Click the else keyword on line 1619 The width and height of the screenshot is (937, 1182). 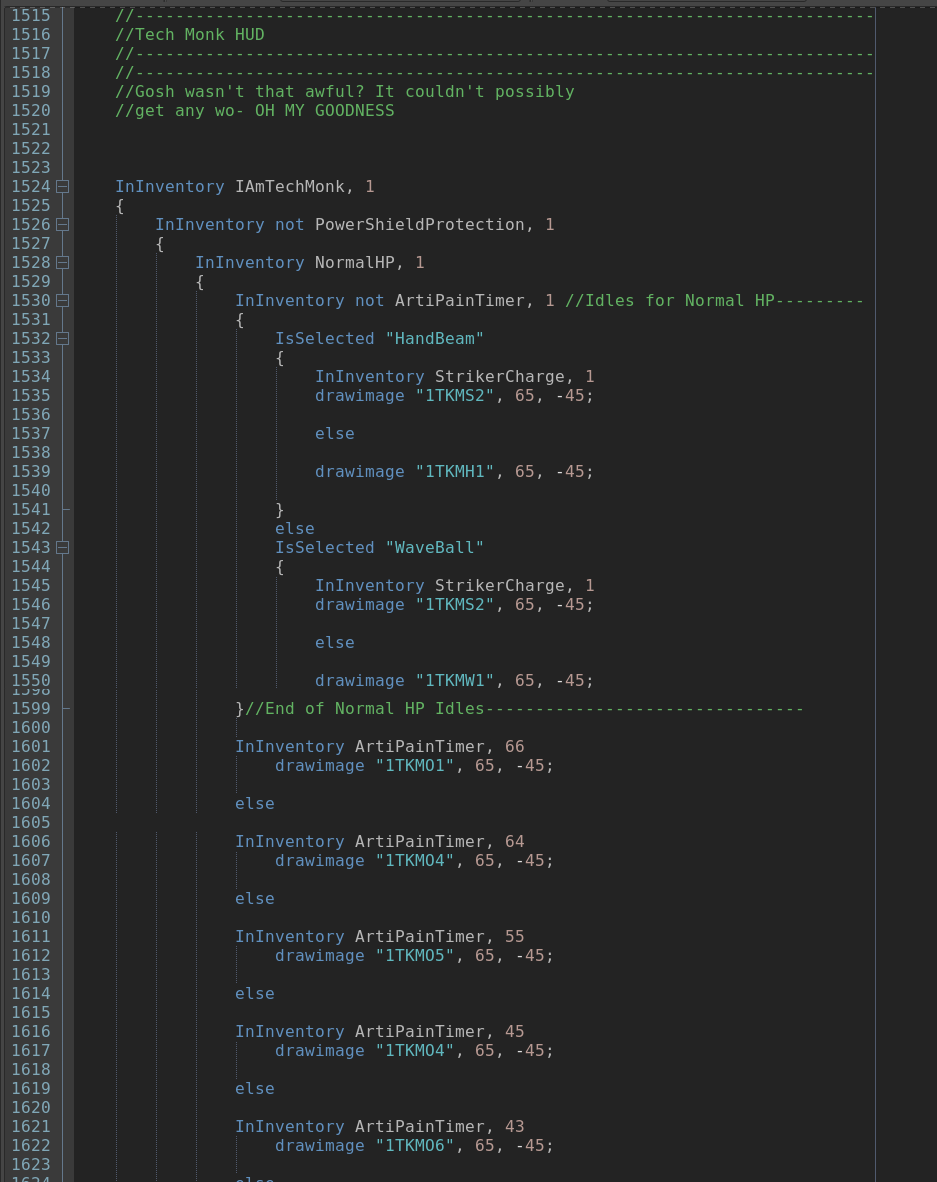pos(255,1089)
